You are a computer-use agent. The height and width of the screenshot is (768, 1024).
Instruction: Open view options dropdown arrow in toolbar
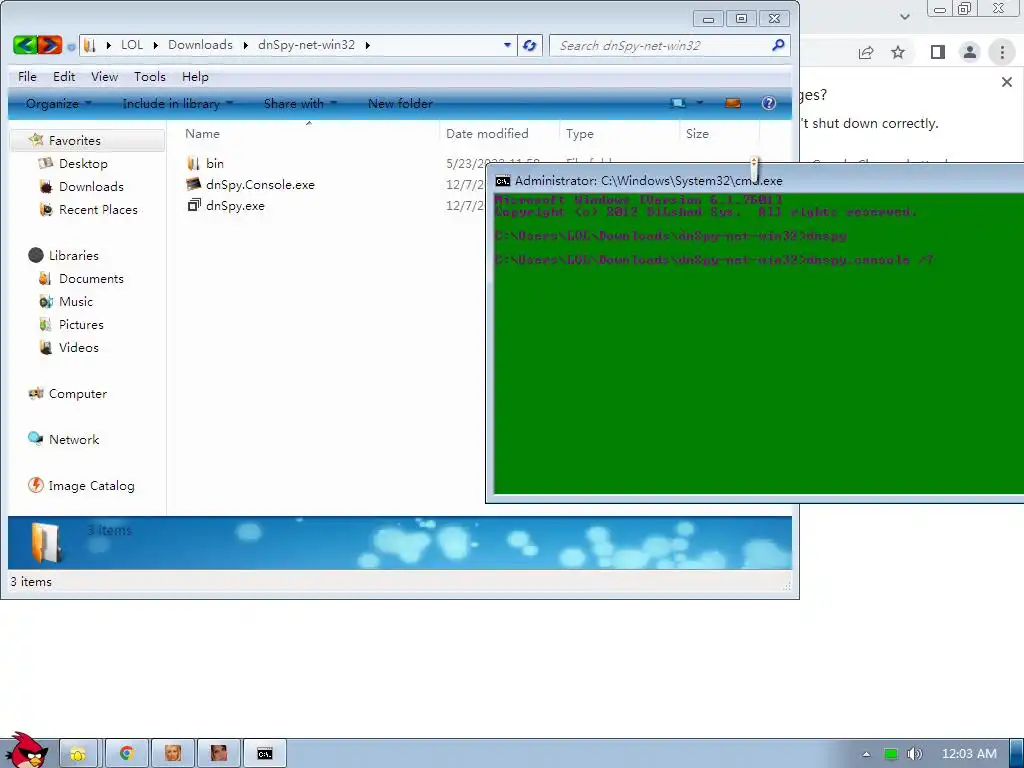click(x=699, y=103)
